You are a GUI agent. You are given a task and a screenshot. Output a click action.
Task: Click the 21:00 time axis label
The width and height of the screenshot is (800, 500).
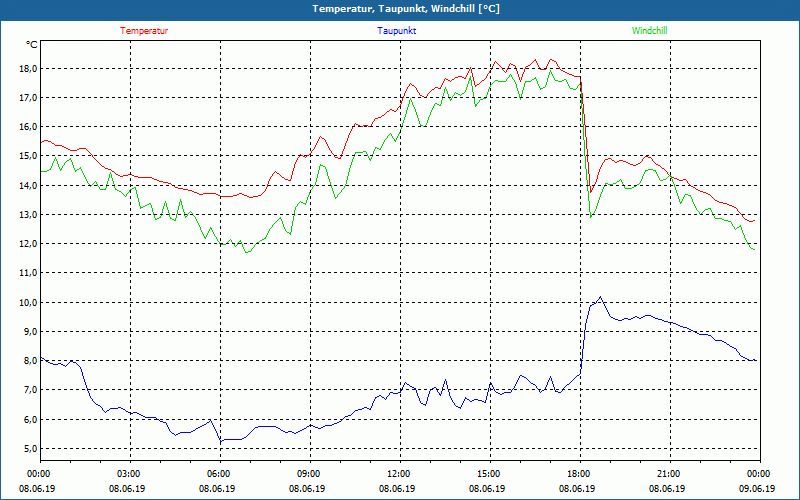coord(667,474)
